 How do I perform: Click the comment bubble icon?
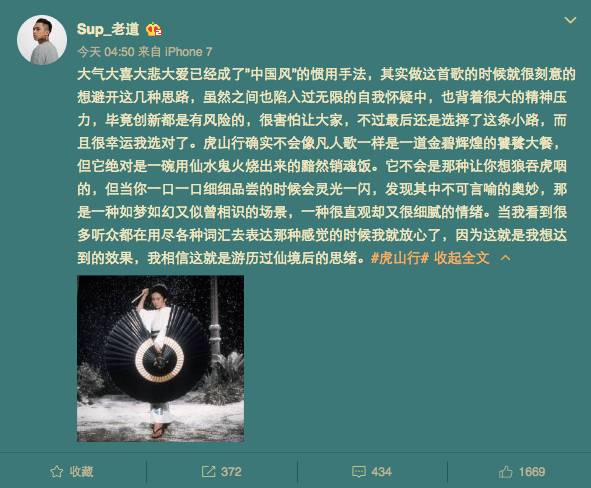[358, 472]
